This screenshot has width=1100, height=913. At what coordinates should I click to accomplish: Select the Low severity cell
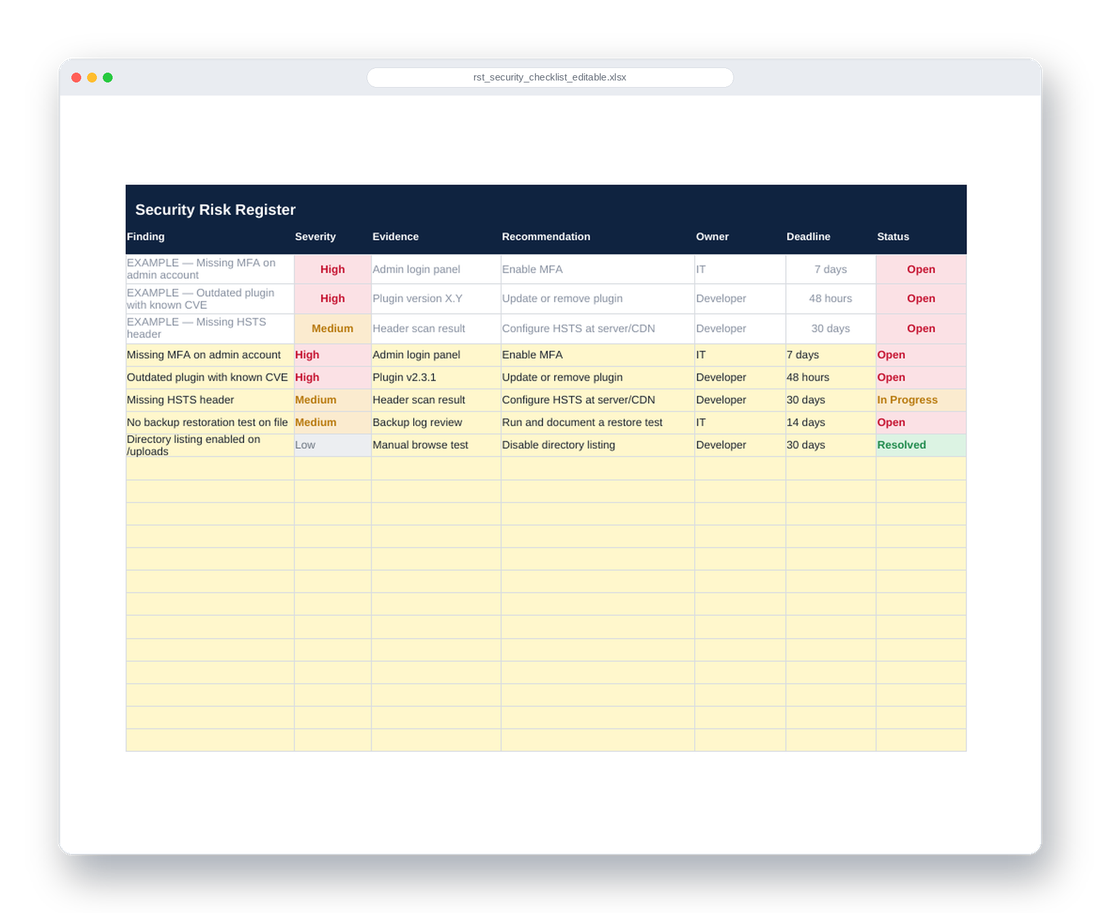333,445
